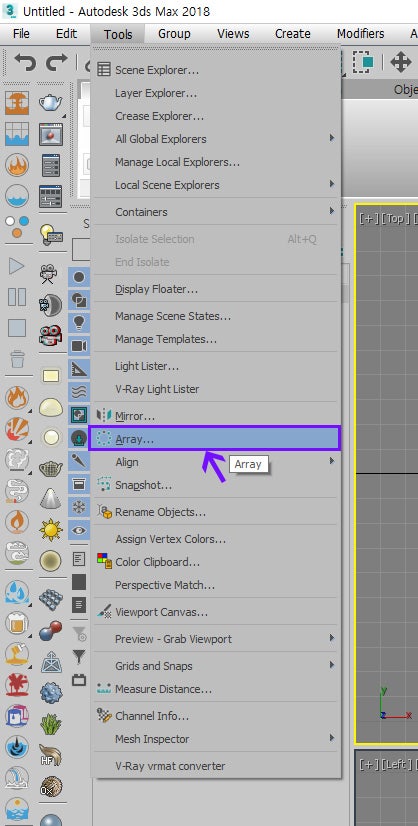Open the V-Ray frame buffer icon
This screenshot has height=826, width=418.
point(51,134)
